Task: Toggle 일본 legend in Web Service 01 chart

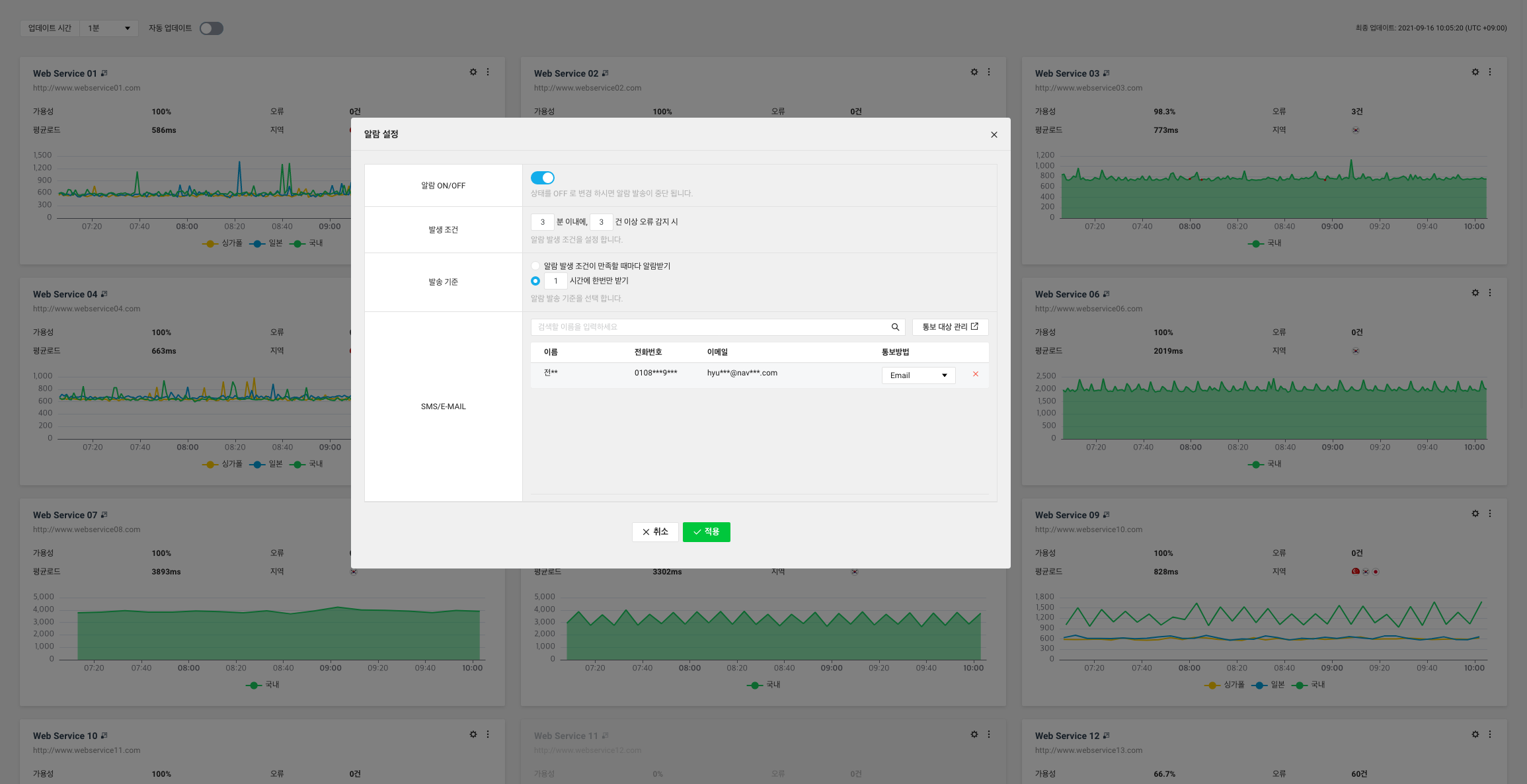Action: pyautogui.click(x=266, y=243)
